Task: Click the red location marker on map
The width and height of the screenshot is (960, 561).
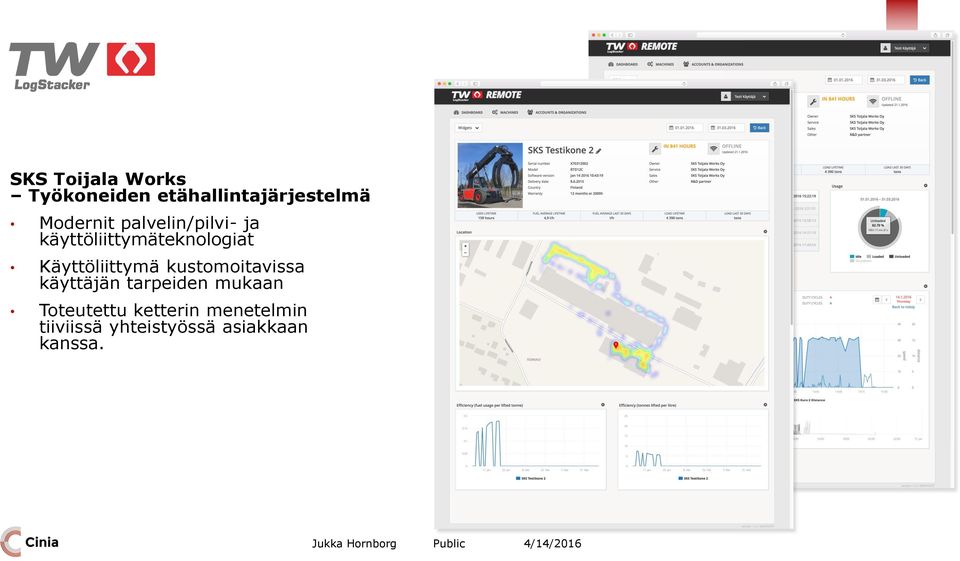Action: tap(616, 345)
